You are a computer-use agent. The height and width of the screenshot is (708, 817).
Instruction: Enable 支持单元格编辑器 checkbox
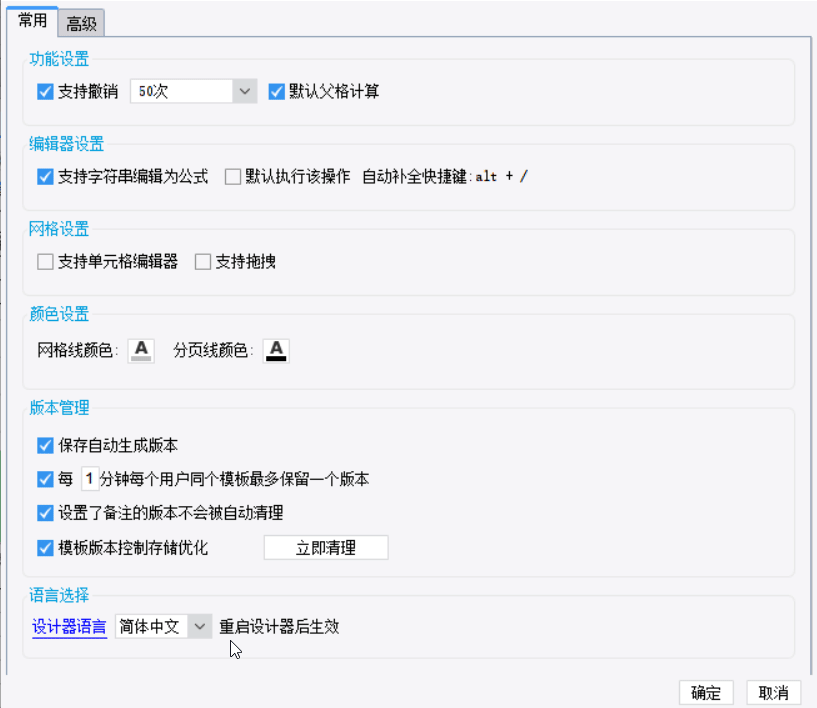45,262
